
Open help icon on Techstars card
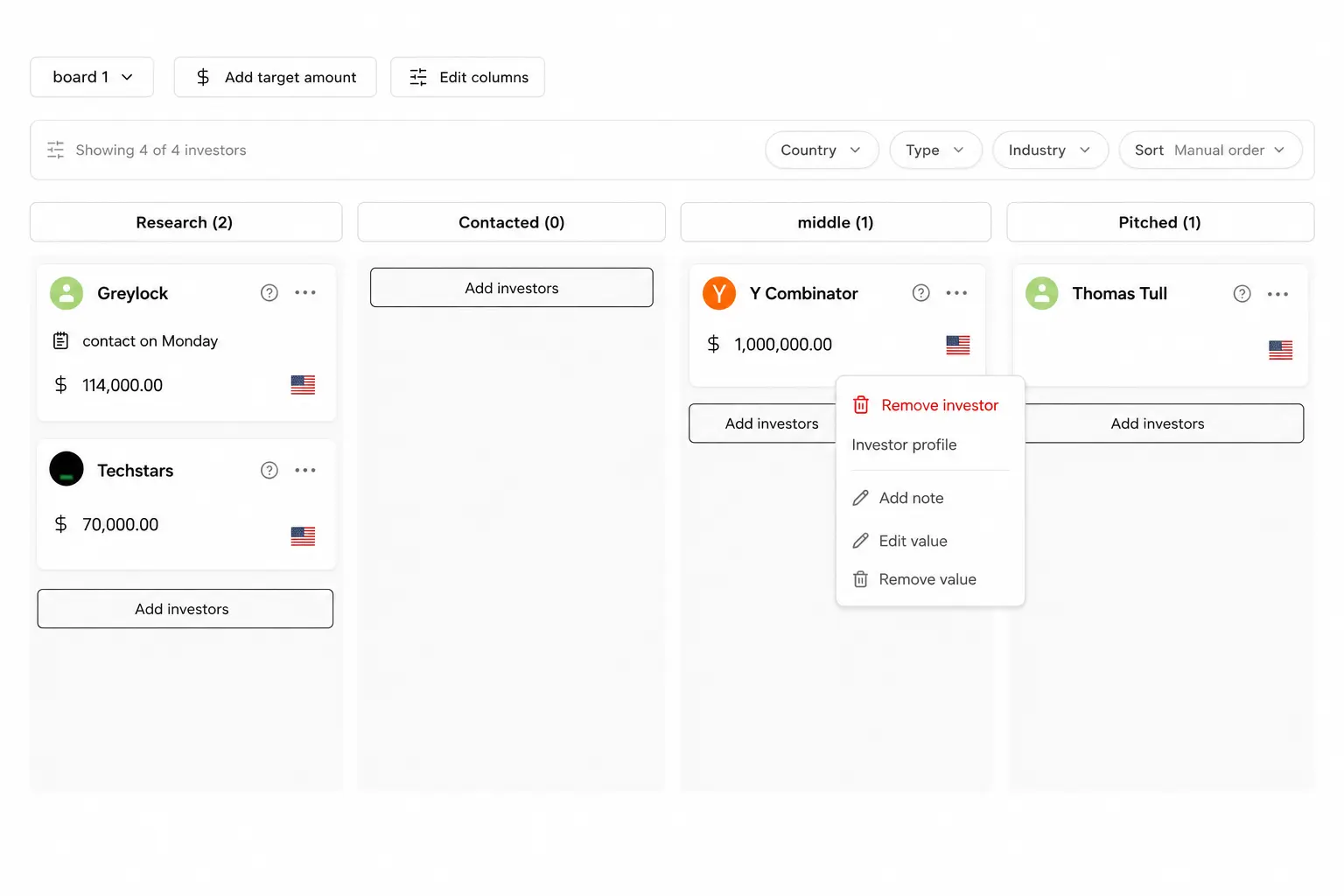pyautogui.click(x=269, y=471)
